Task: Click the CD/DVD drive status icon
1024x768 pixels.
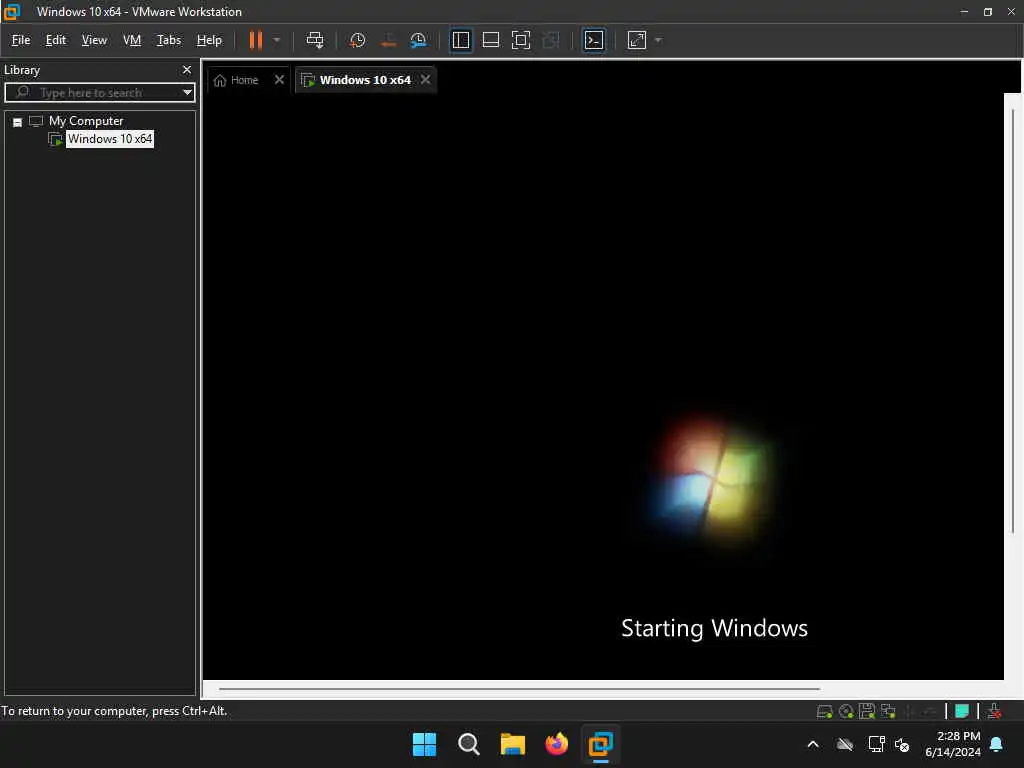Action: click(846, 712)
